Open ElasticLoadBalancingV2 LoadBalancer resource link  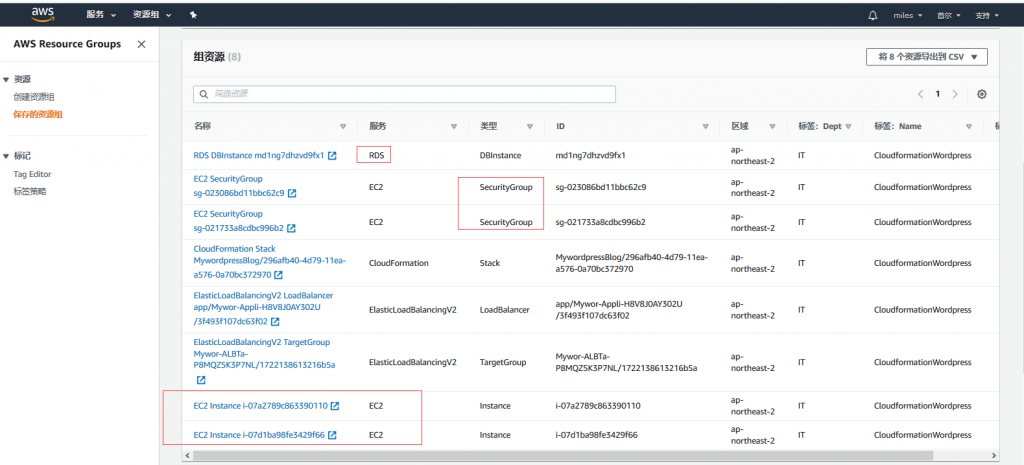(x=263, y=308)
